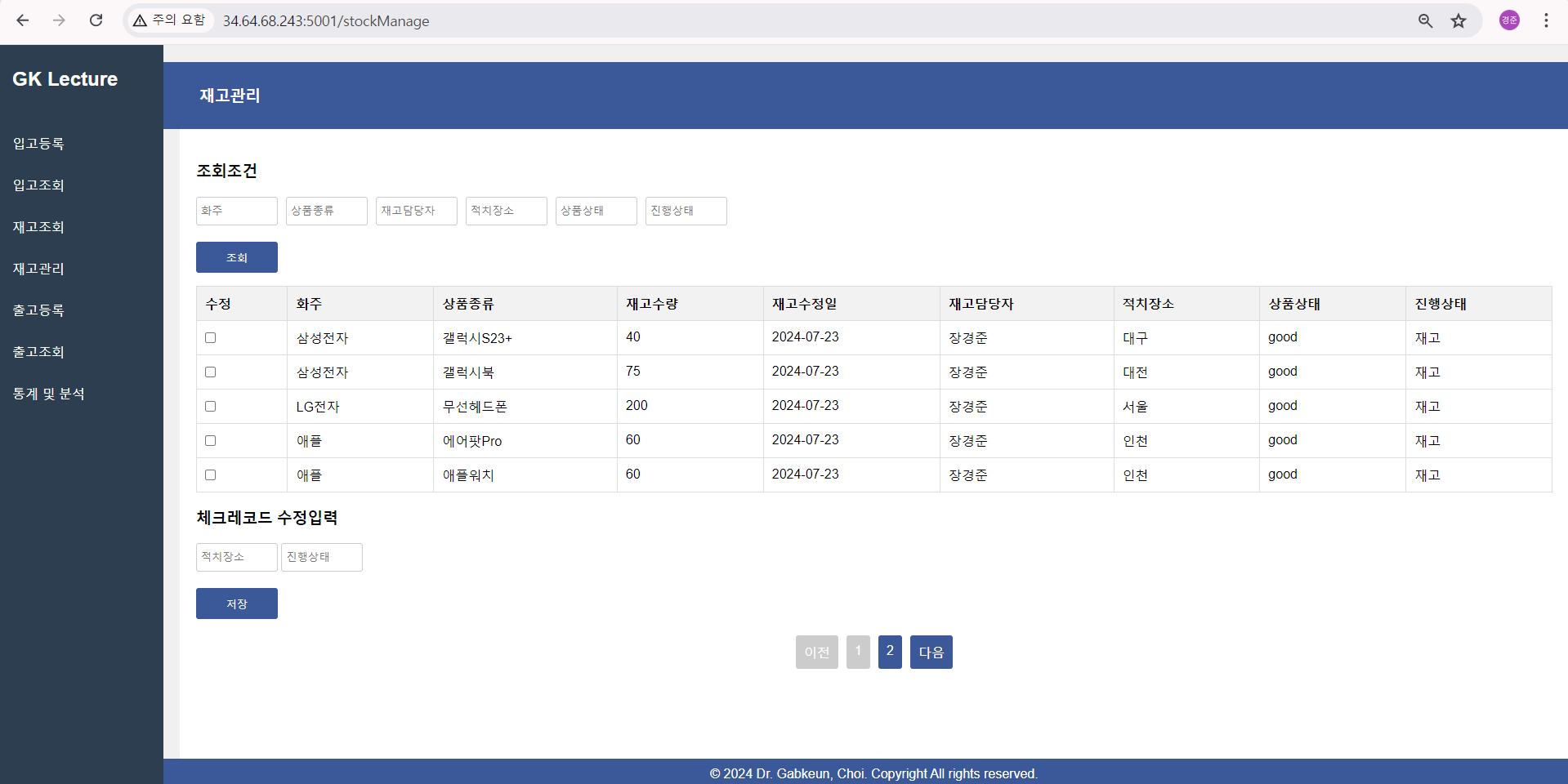Open the browser three-dot menu

[1546, 20]
